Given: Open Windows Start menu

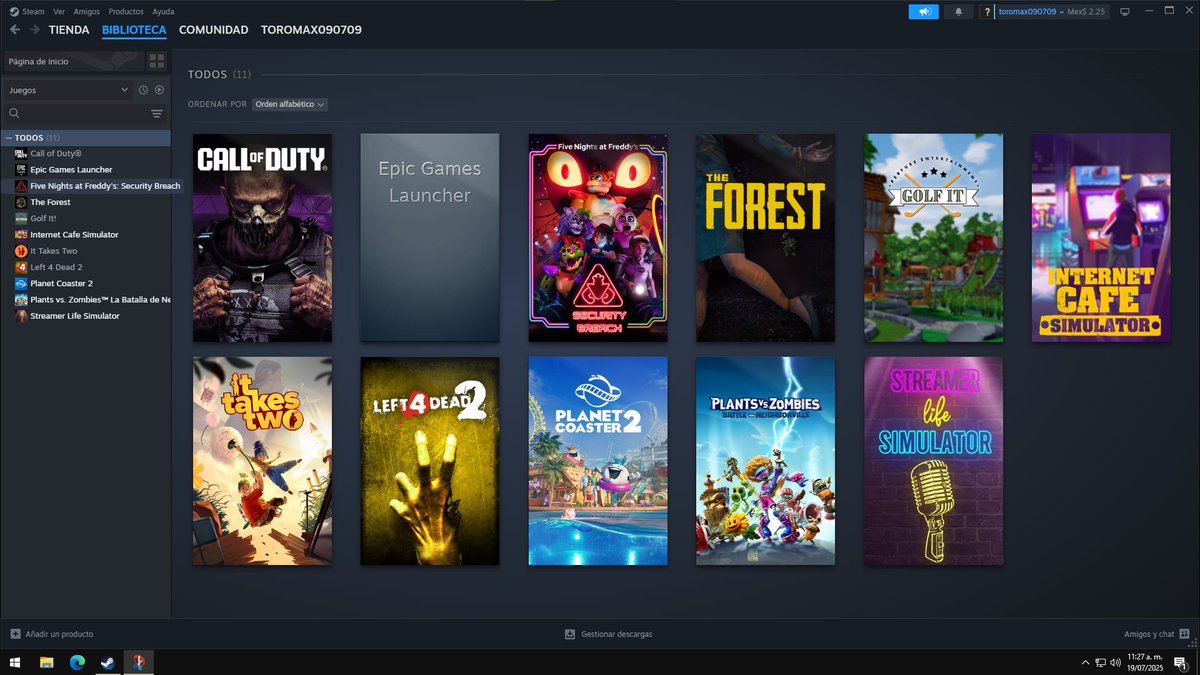Looking at the screenshot, I should click(15, 662).
